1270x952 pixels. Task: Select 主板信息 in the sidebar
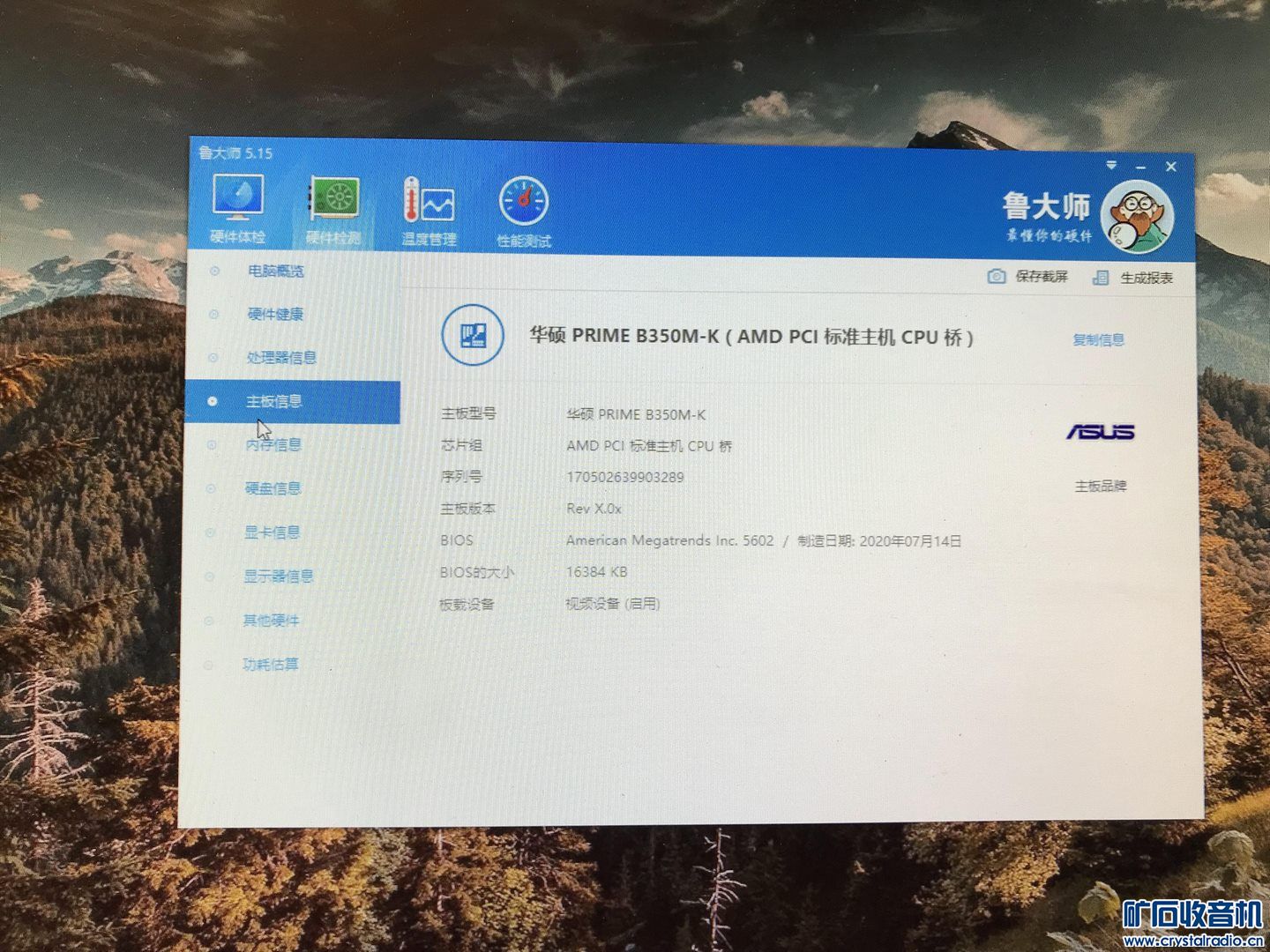pos(292,402)
